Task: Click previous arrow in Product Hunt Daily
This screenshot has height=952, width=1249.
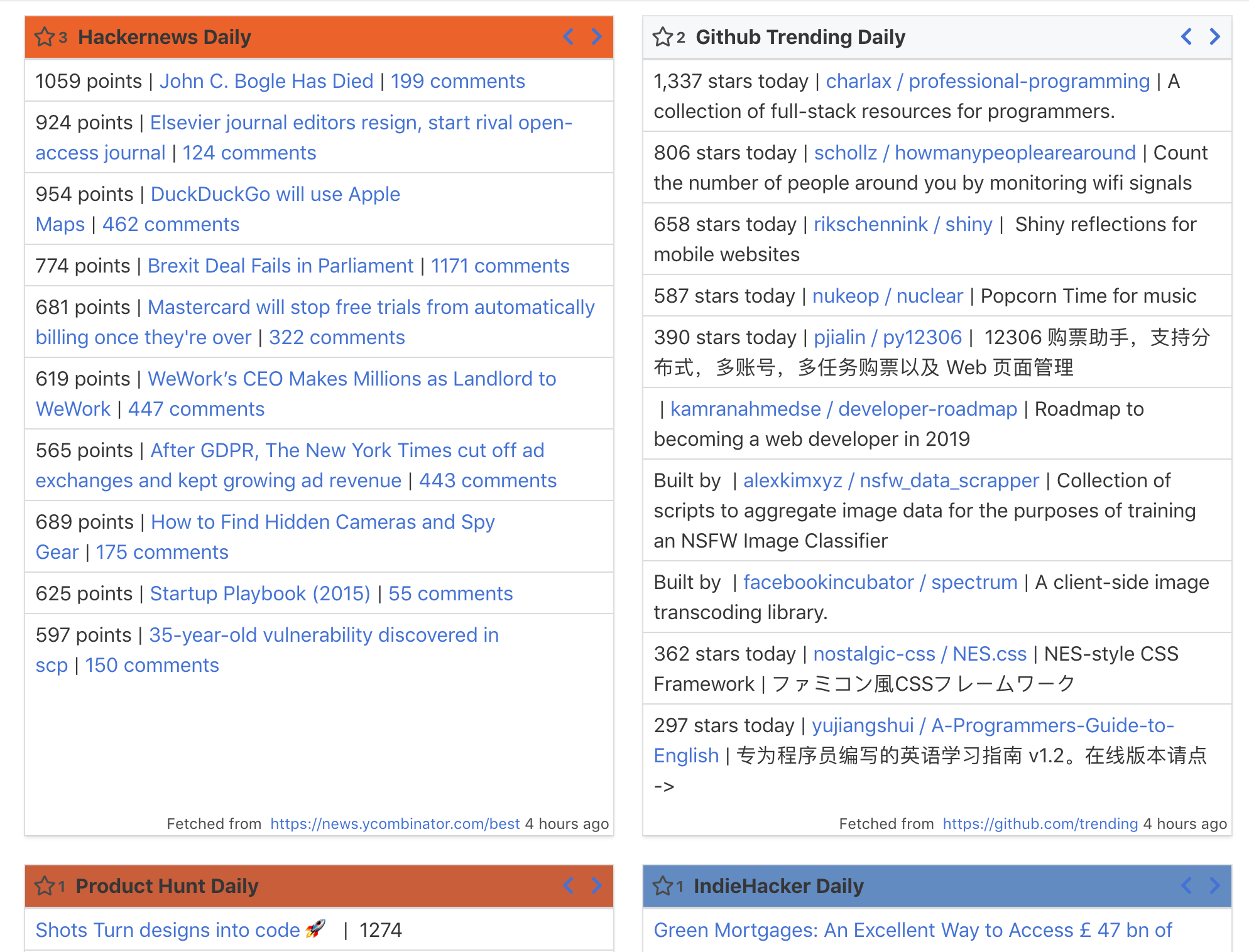Action: 569,885
